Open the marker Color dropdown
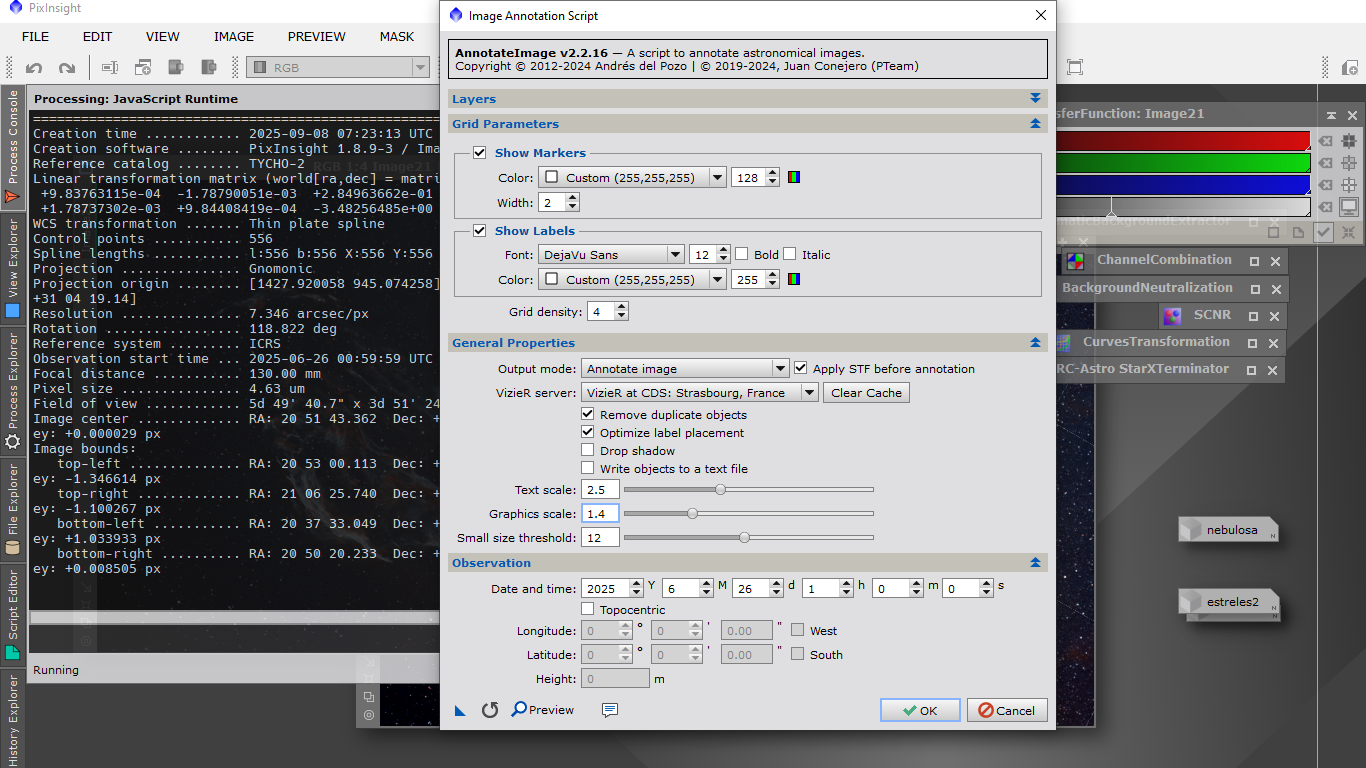Image resolution: width=1366 pixels, height=768 pixels. click(x=632, y=178)
